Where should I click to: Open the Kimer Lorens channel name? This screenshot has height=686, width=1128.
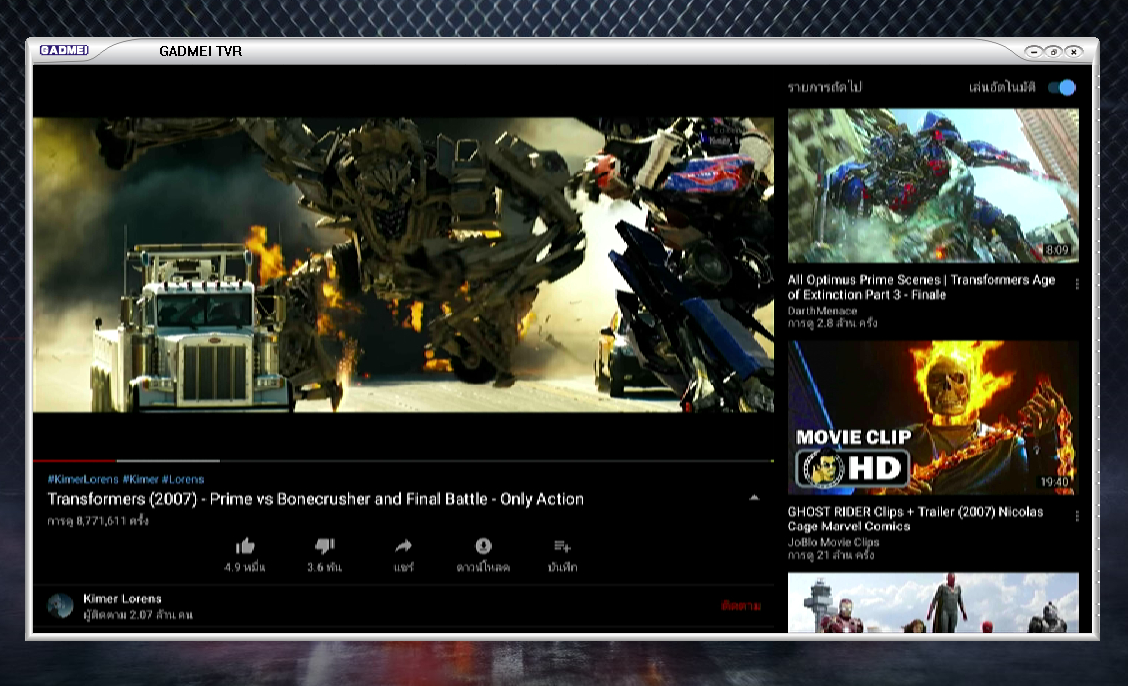[x=122, y=598]
